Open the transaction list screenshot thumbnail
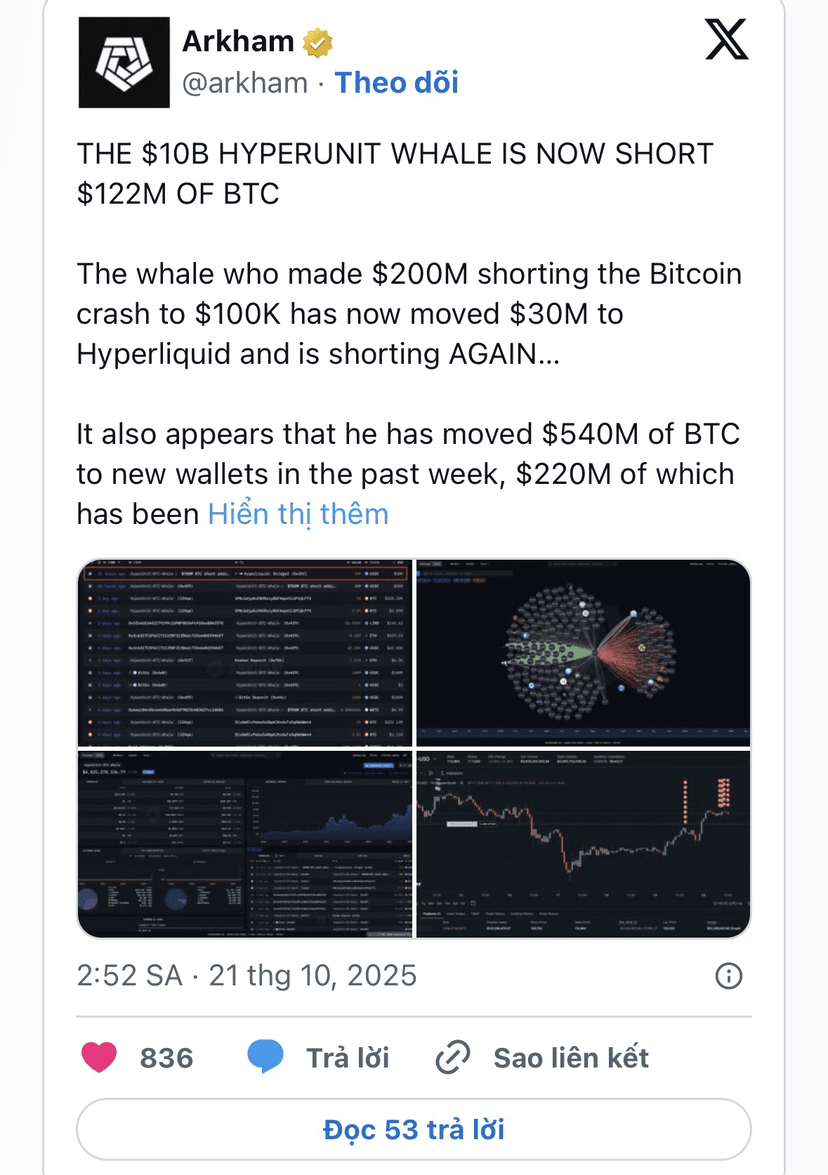Screen dimensions: 828x1175 click(x=245, y=653)
